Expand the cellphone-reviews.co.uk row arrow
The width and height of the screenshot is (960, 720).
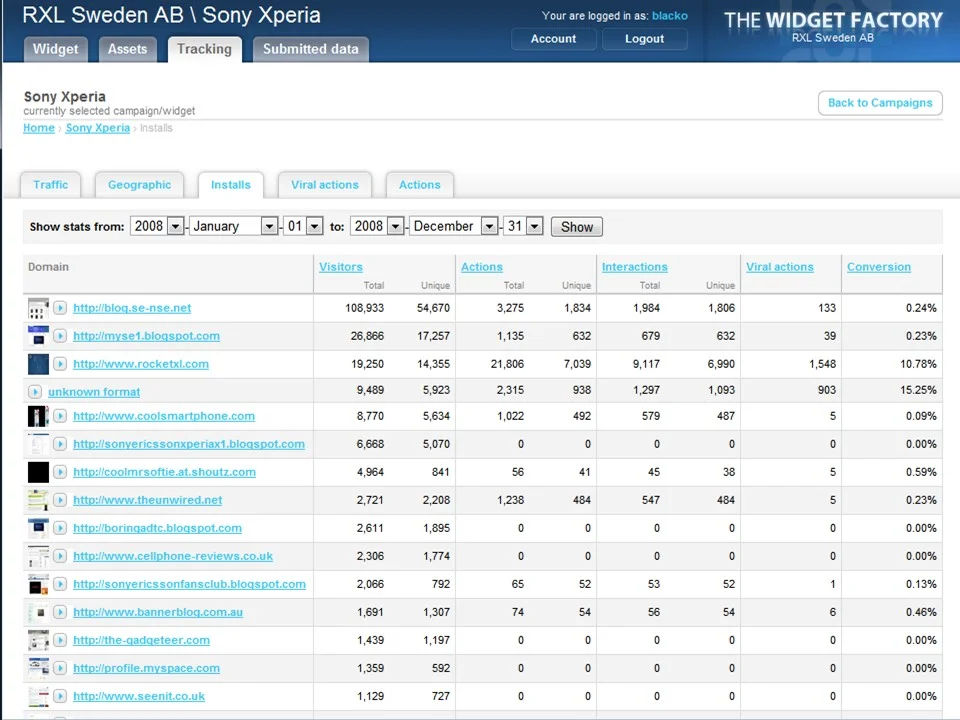pyautogui.click(x=59, y=556)
